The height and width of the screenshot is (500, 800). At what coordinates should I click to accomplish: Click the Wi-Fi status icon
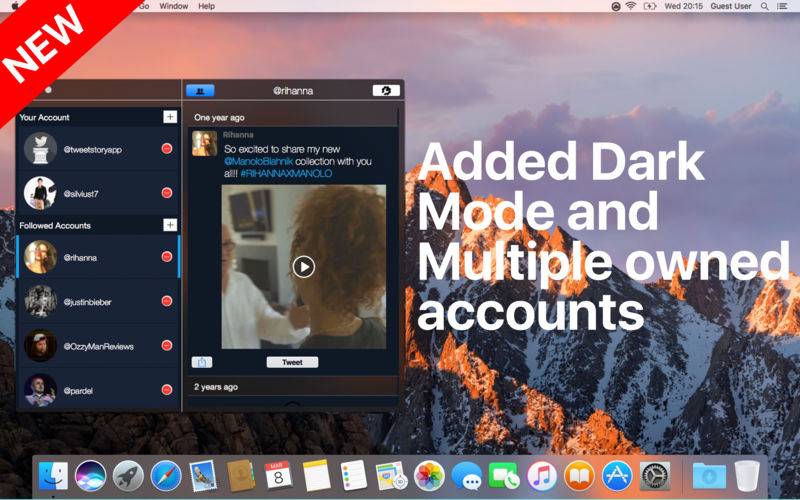tap(631, 6)
